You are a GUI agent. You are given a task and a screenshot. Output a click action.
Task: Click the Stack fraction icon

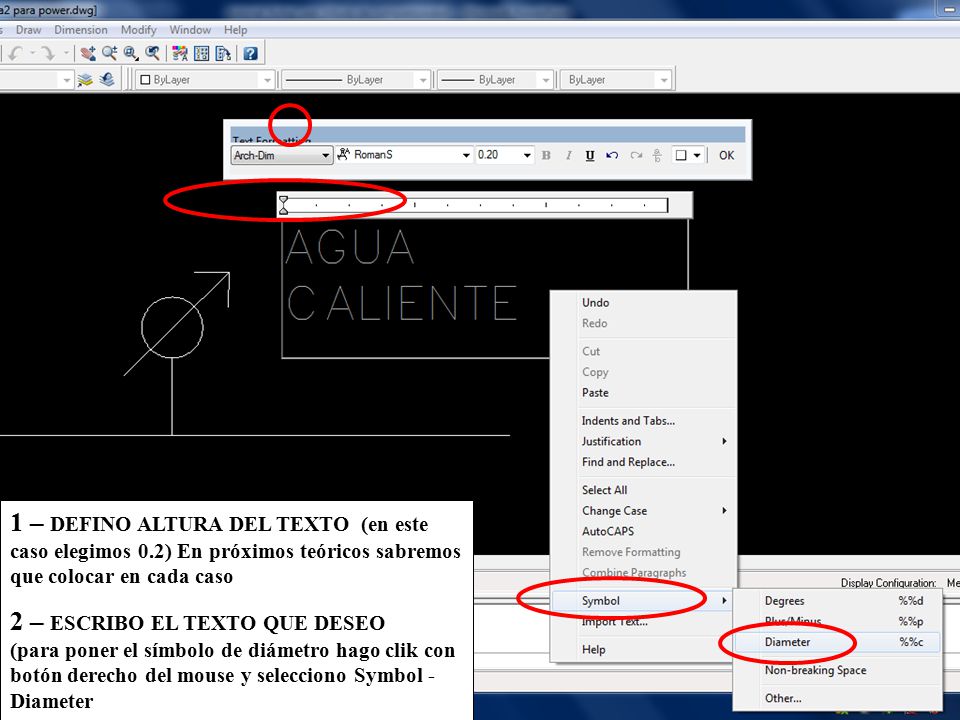657,155
